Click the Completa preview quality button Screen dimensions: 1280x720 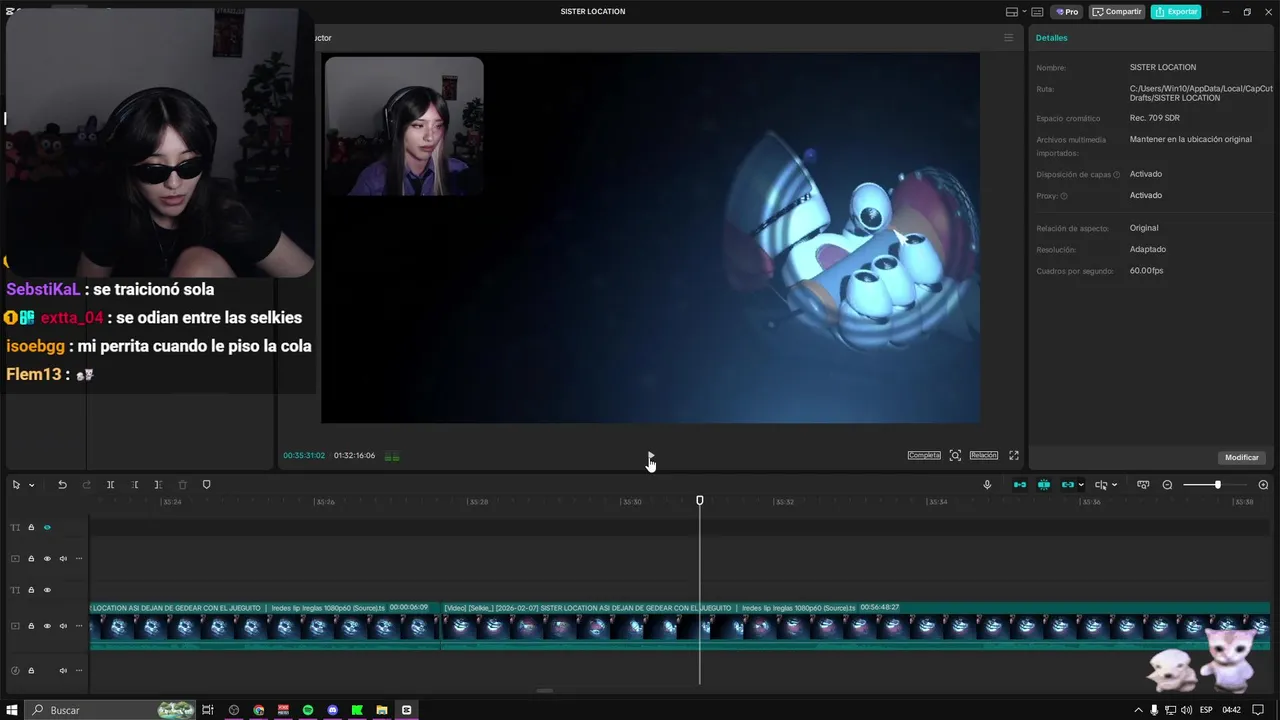click(924, 456)
